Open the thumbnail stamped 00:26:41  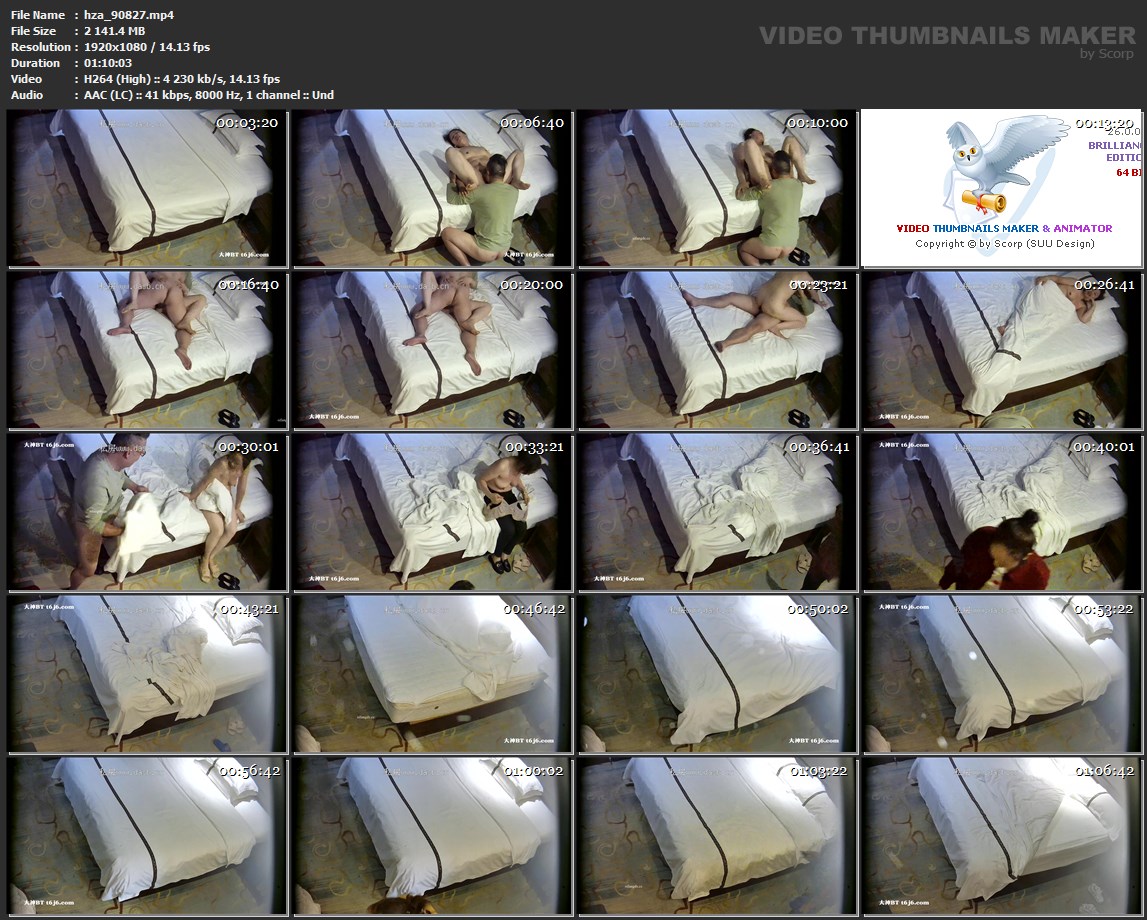[1001, 350]
